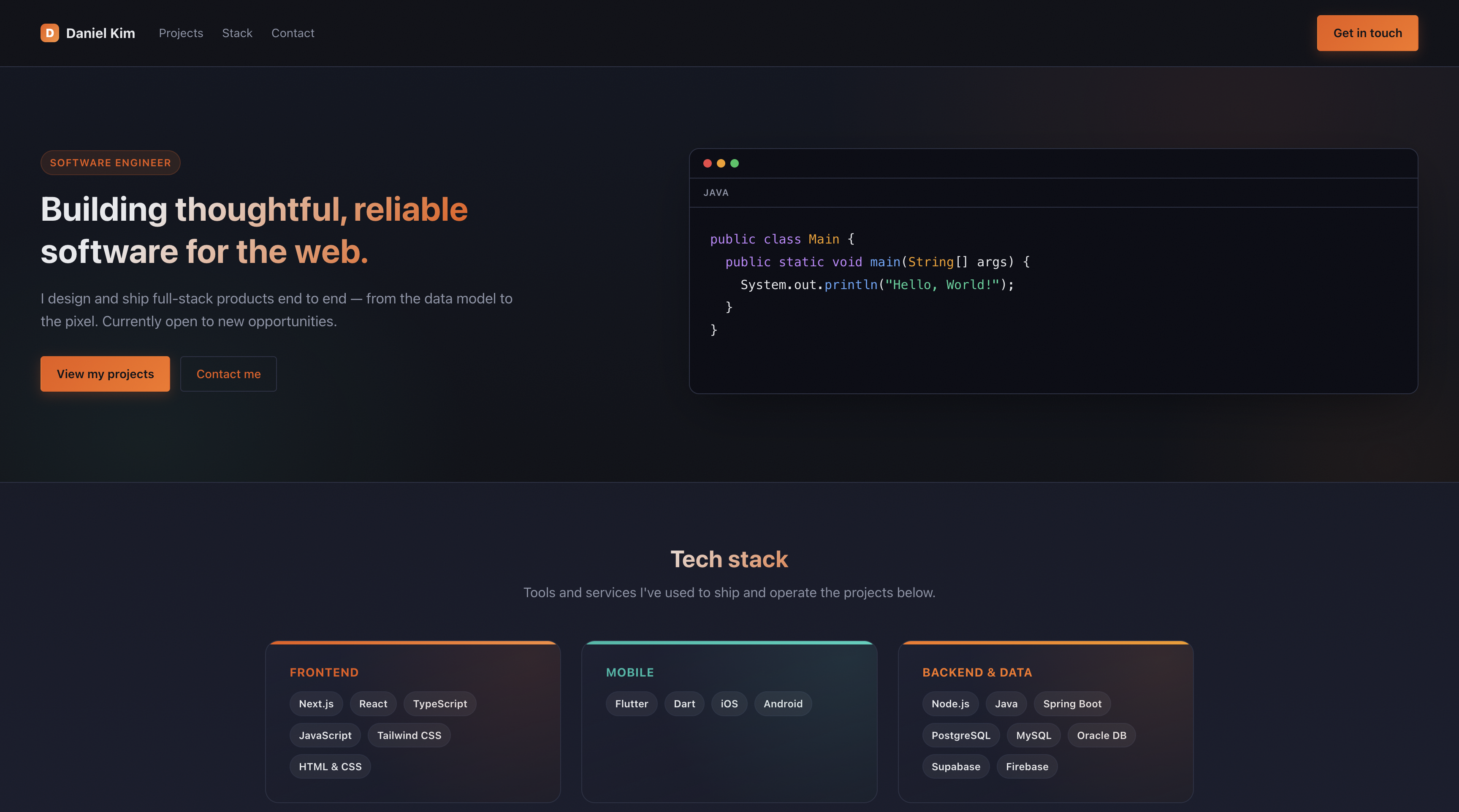The image size is (1459, 812).
Task: Click the red traffic-light dot on the code window
Action: [x=708, y=163]
